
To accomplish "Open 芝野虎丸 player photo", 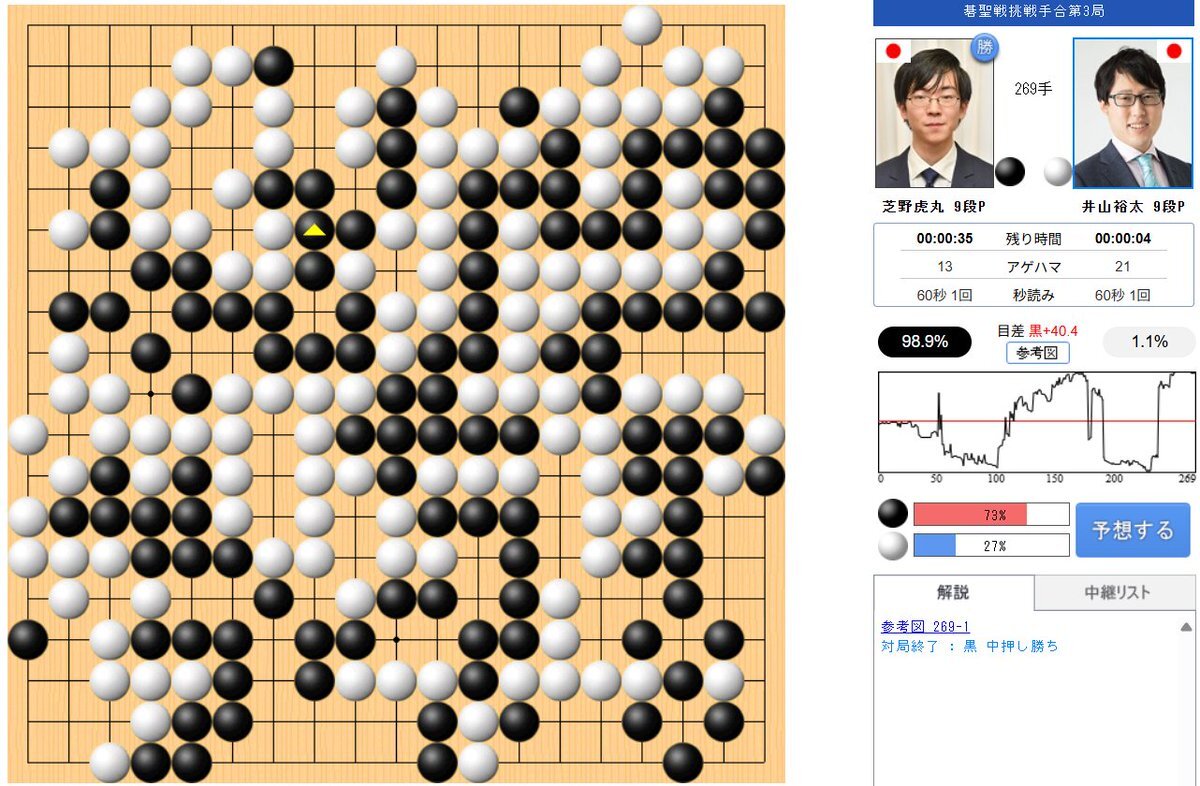I will coord(934,113).
